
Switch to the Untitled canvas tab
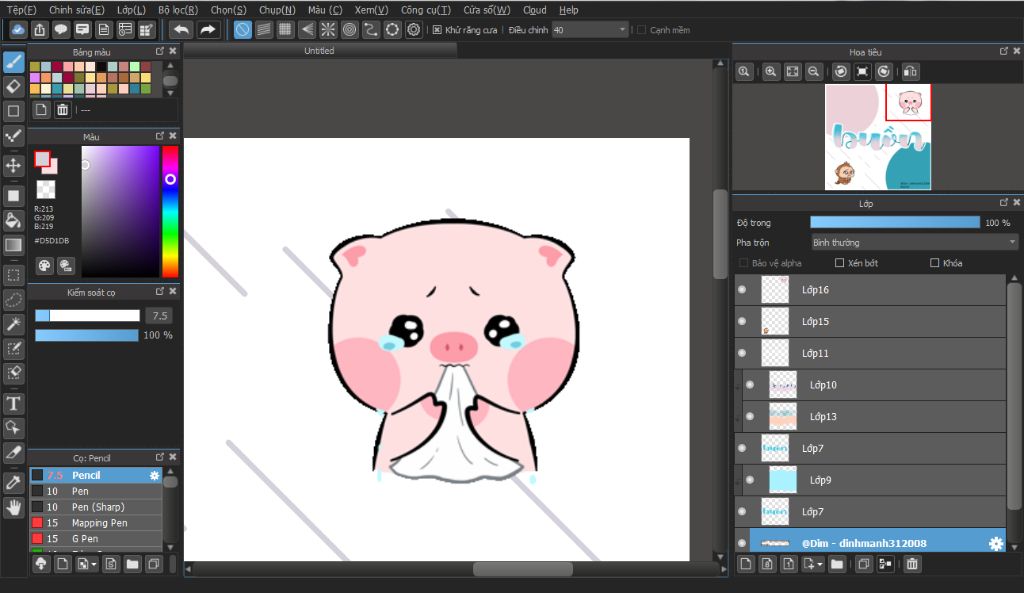pos(319,50)
